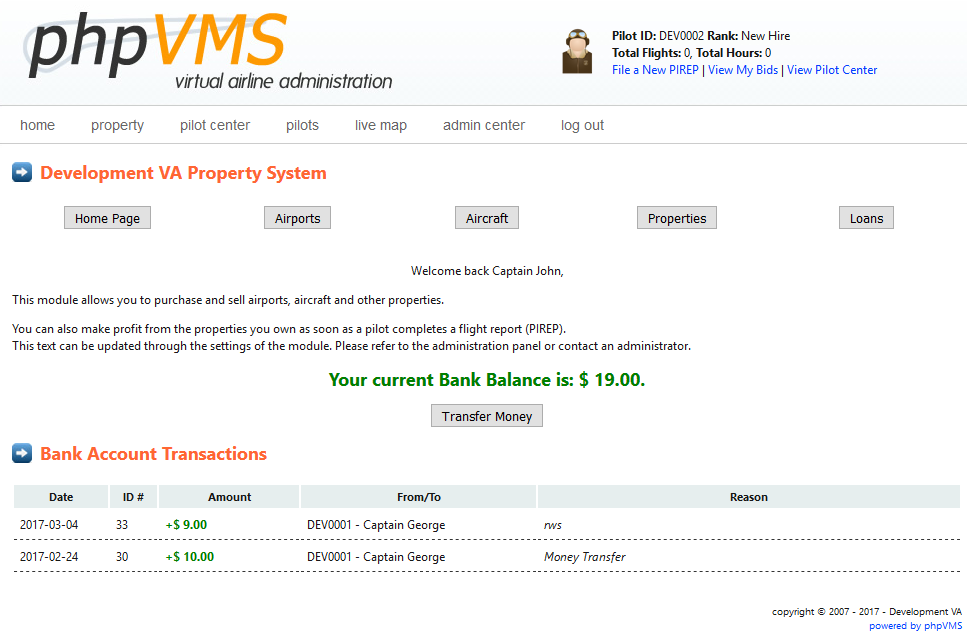Screen dimensions: 967x636
Task: Select the 2017-02-24 date cell
Action: point(49,556)
